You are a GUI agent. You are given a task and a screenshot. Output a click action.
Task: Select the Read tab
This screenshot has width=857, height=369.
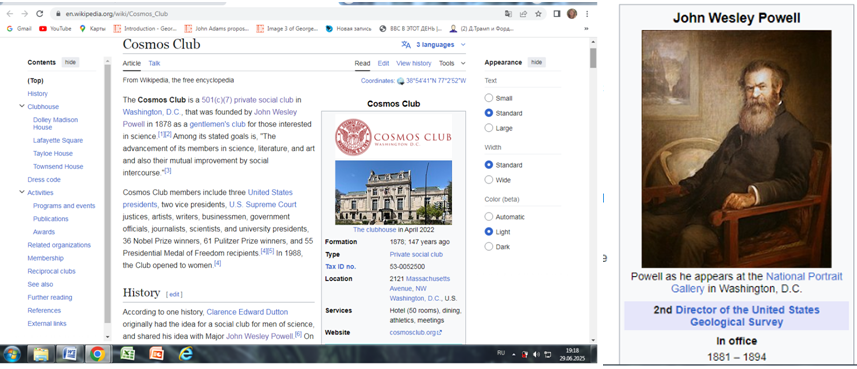tap(362, 63)
